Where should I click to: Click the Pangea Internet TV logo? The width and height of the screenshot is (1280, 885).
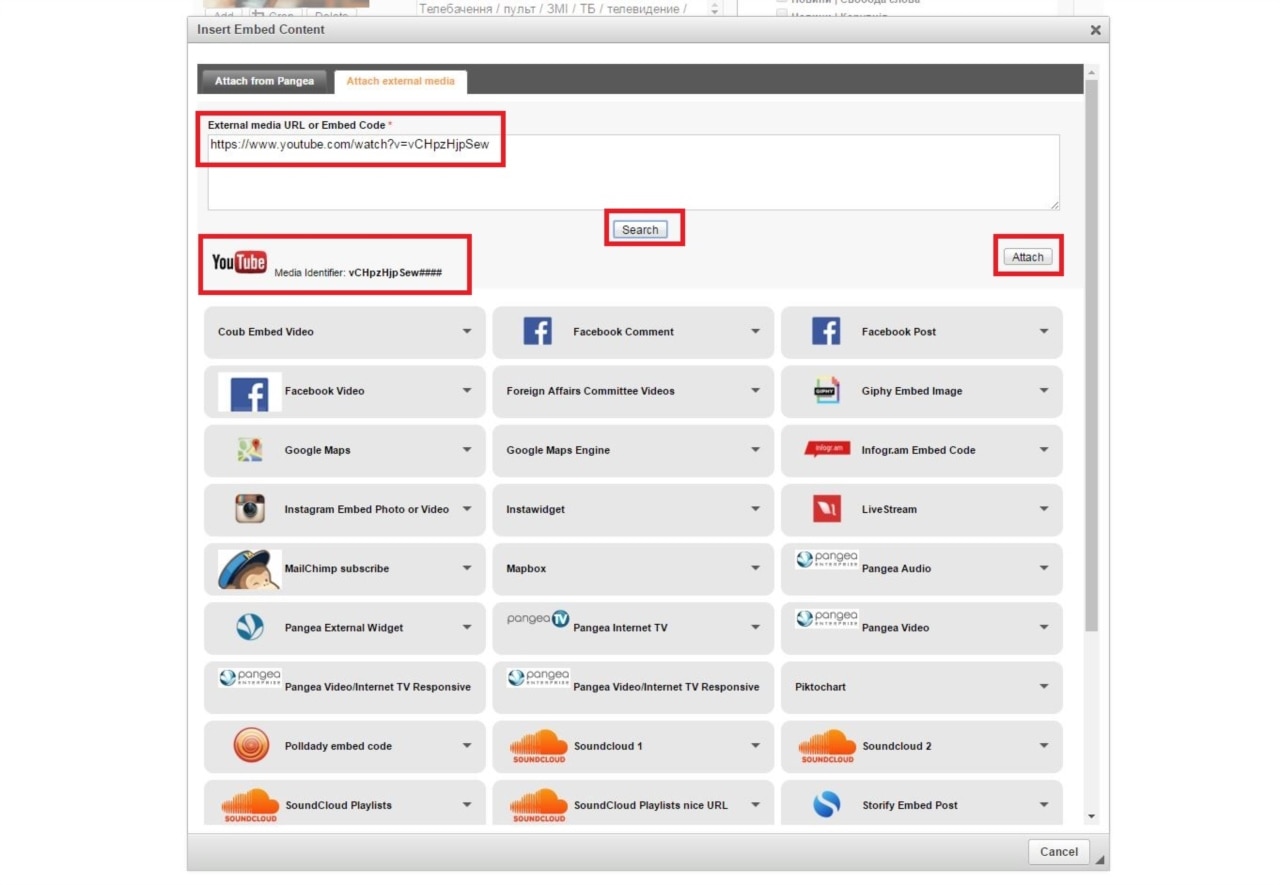tap(538, 619)
